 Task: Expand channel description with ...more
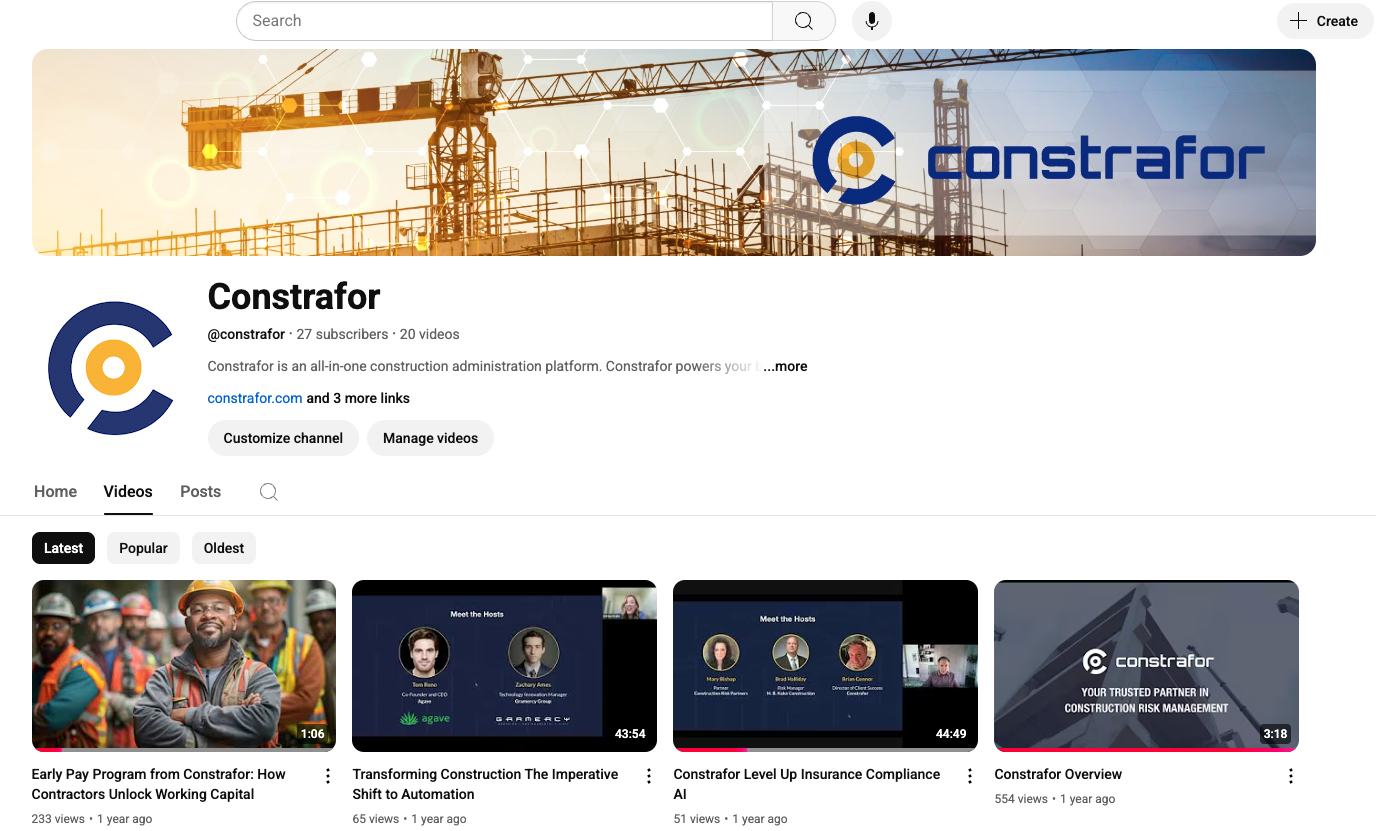click(785, 366)
